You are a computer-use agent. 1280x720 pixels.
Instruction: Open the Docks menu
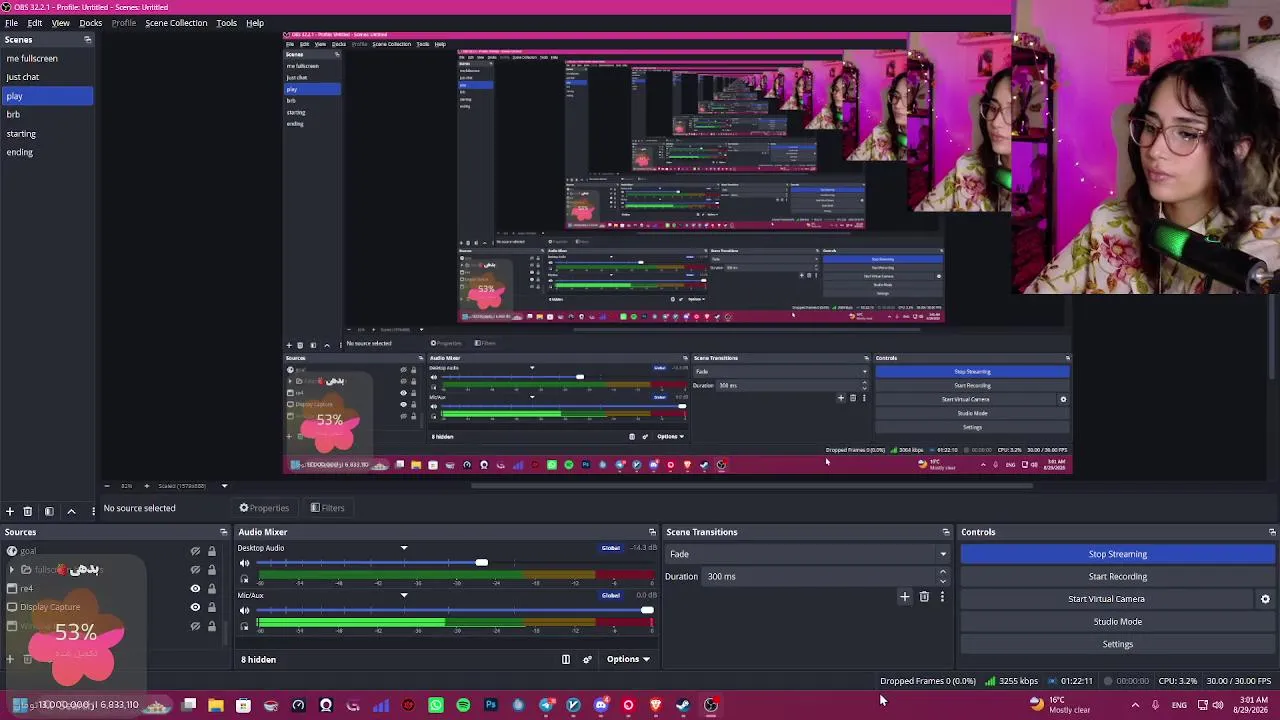[90, 23]
